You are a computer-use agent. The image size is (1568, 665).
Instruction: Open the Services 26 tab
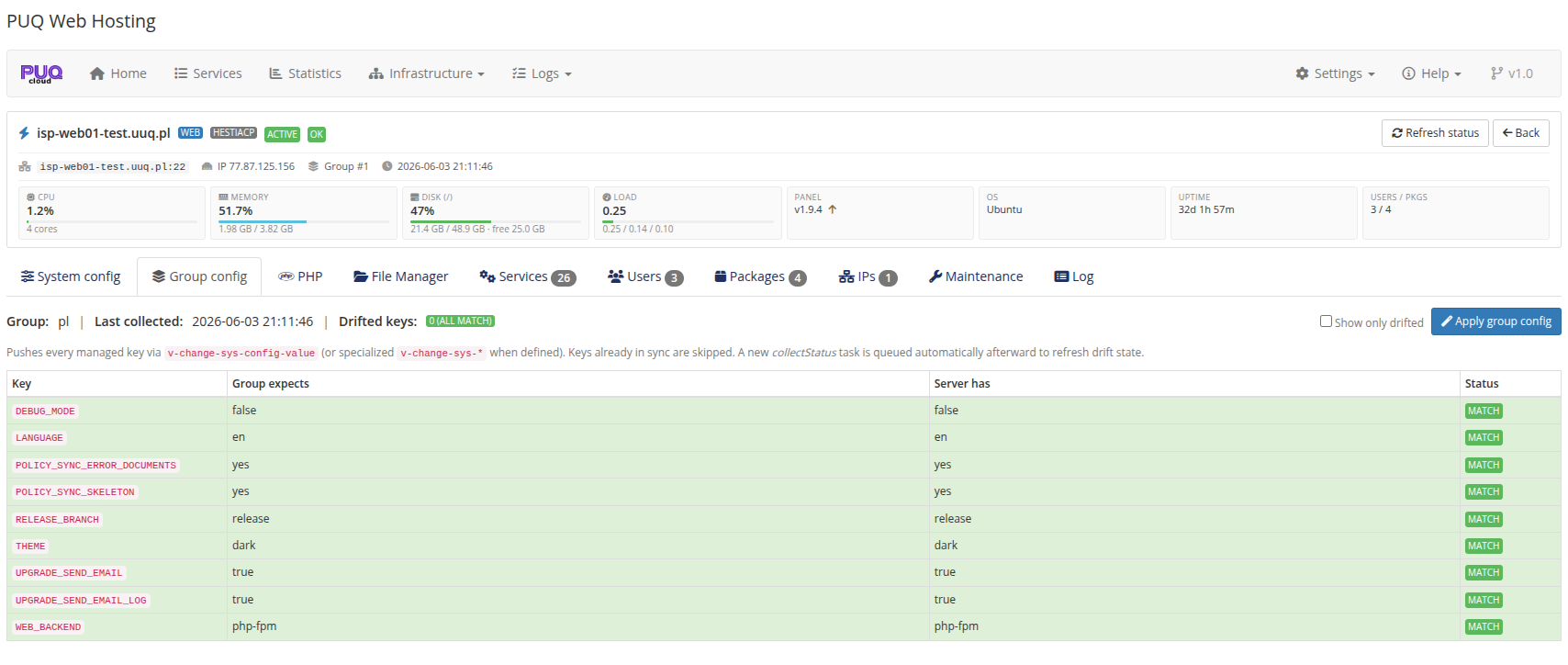(x=528, y=276)
